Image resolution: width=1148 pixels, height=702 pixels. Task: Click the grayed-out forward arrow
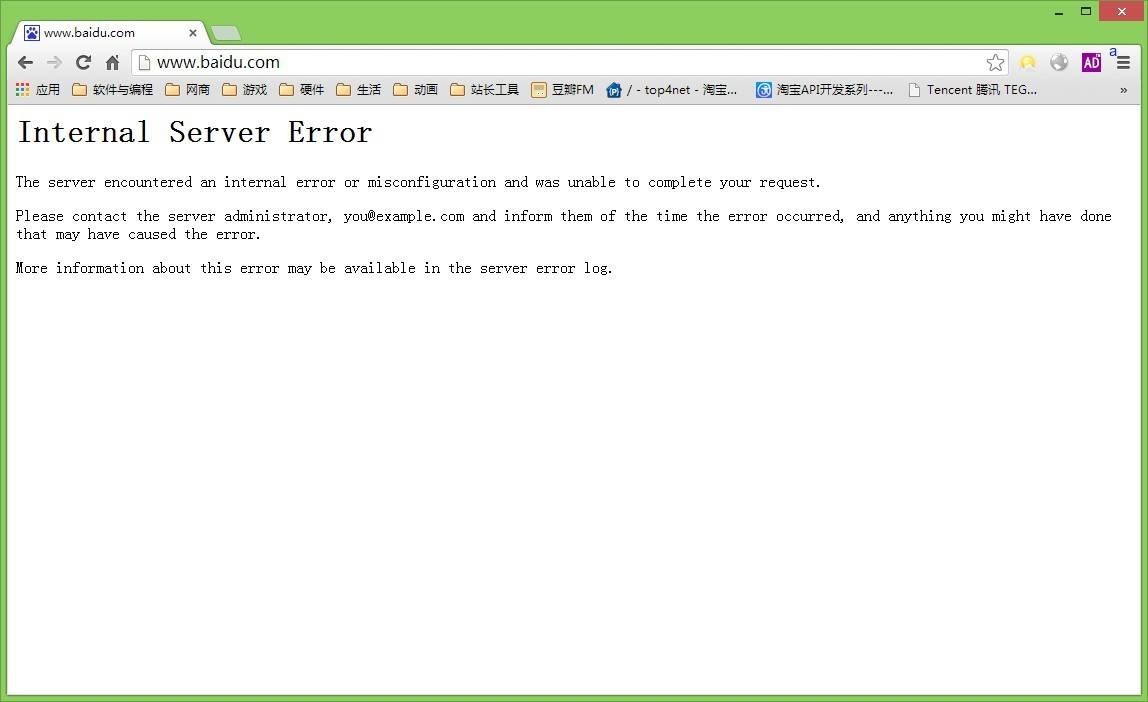(54, 62)
